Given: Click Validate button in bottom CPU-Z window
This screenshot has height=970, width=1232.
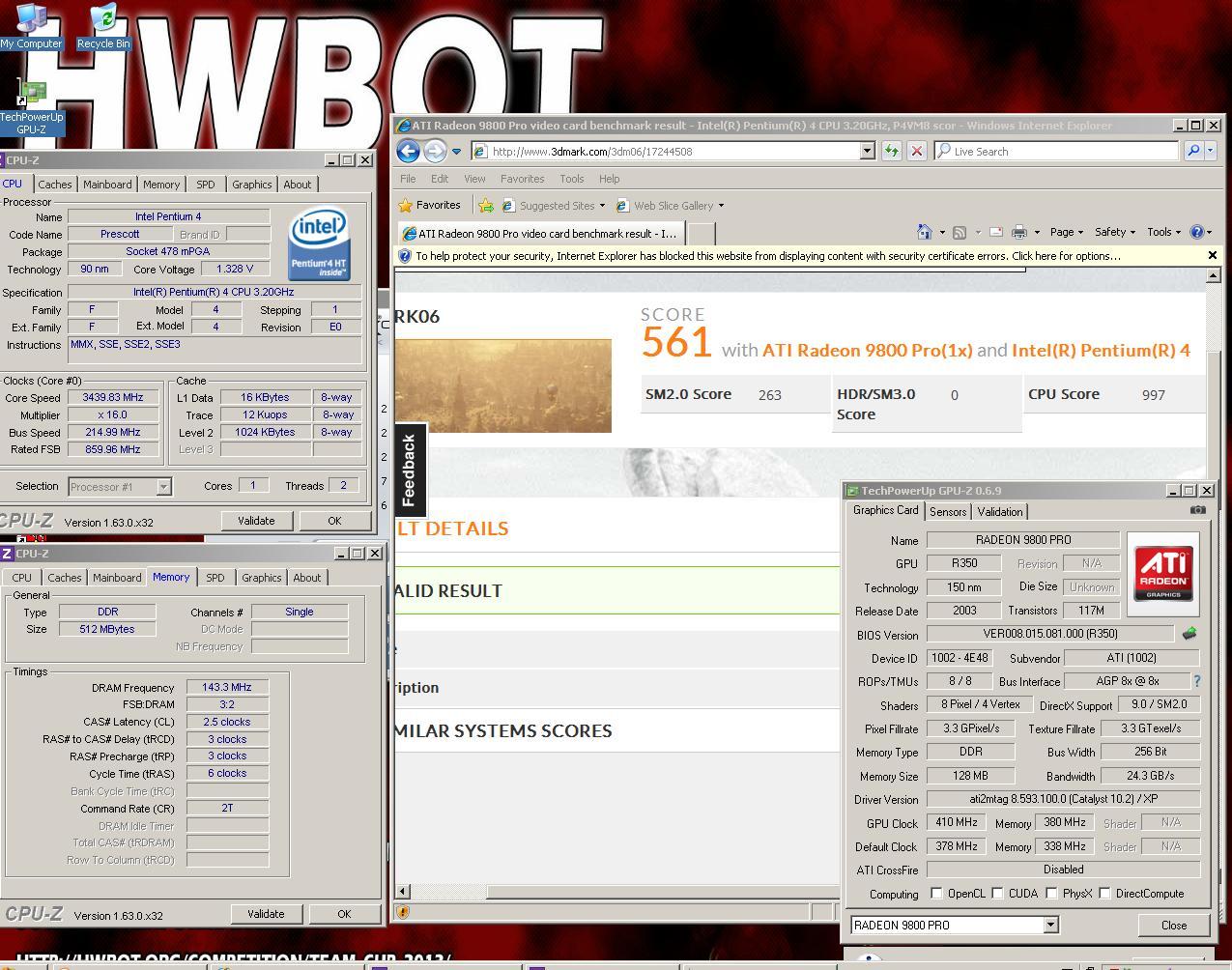Looking at the screenshot, I should tap(266, 914).
